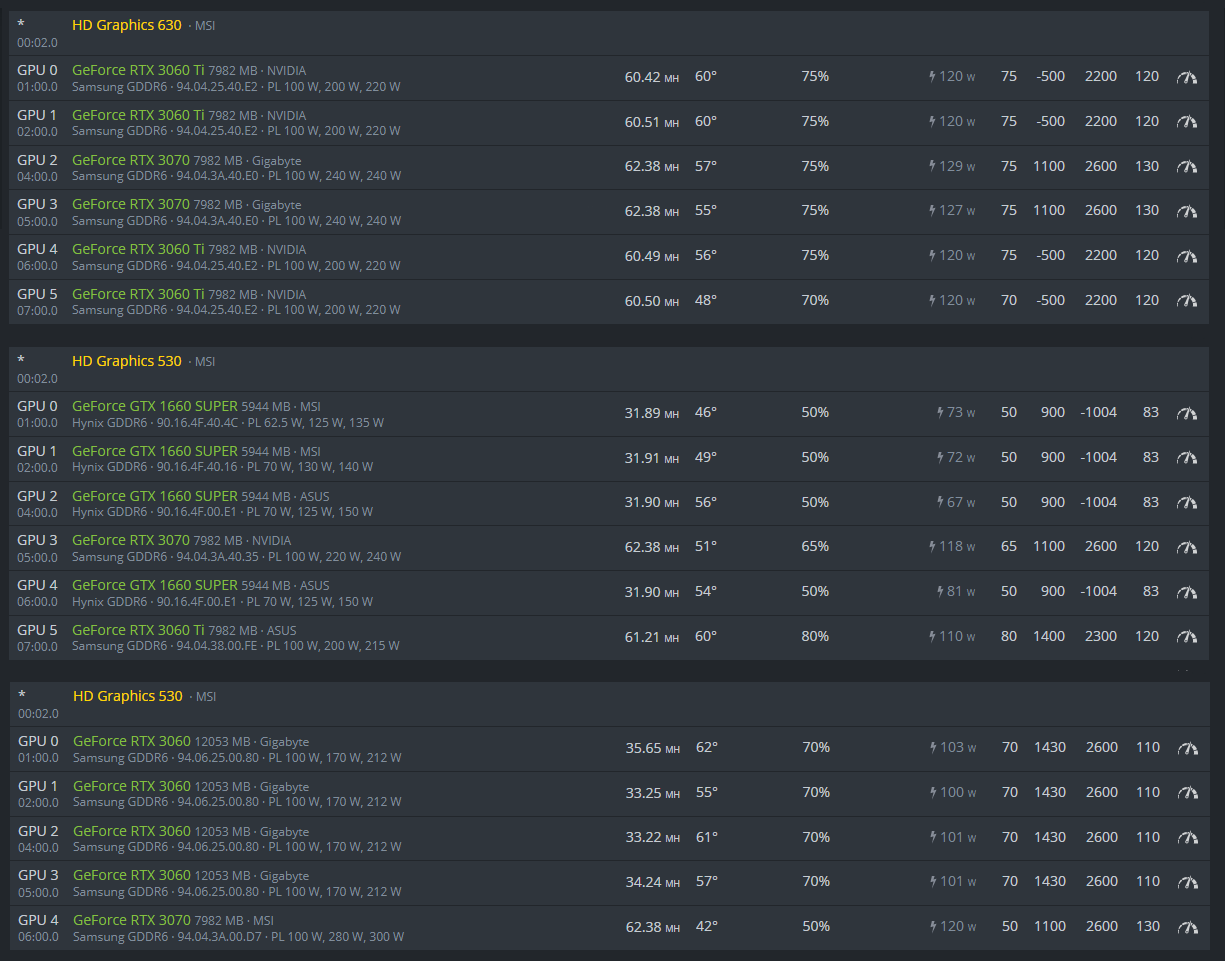Select the 110 w power draw value
This screenshot has width=1225, height=961.
pyautogui.click(x=957, y=636)
